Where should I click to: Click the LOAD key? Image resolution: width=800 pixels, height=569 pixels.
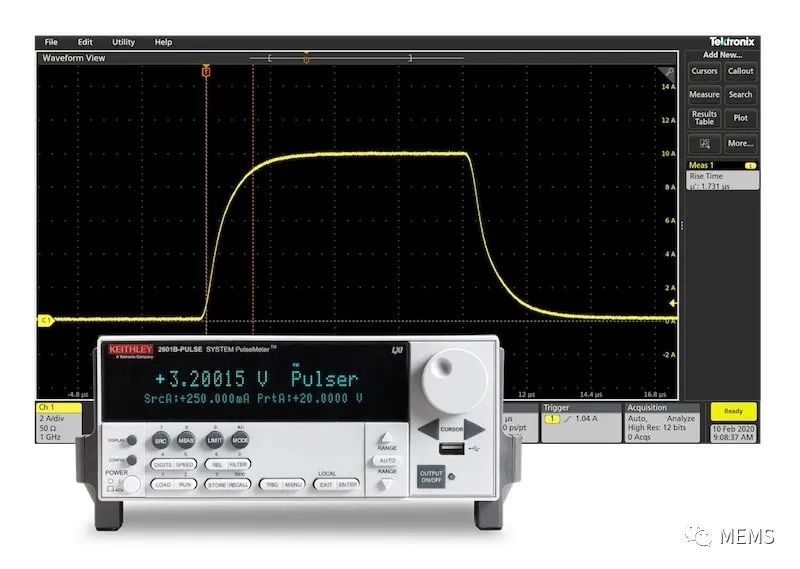(x=163, y=484)
